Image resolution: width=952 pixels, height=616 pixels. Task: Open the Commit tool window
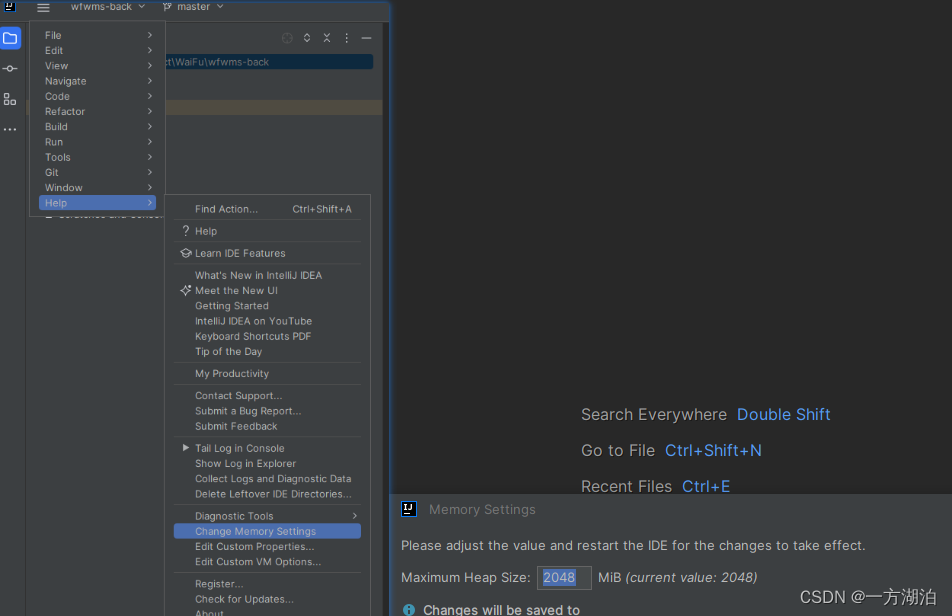pyautogui.click(x=10, y=69)
